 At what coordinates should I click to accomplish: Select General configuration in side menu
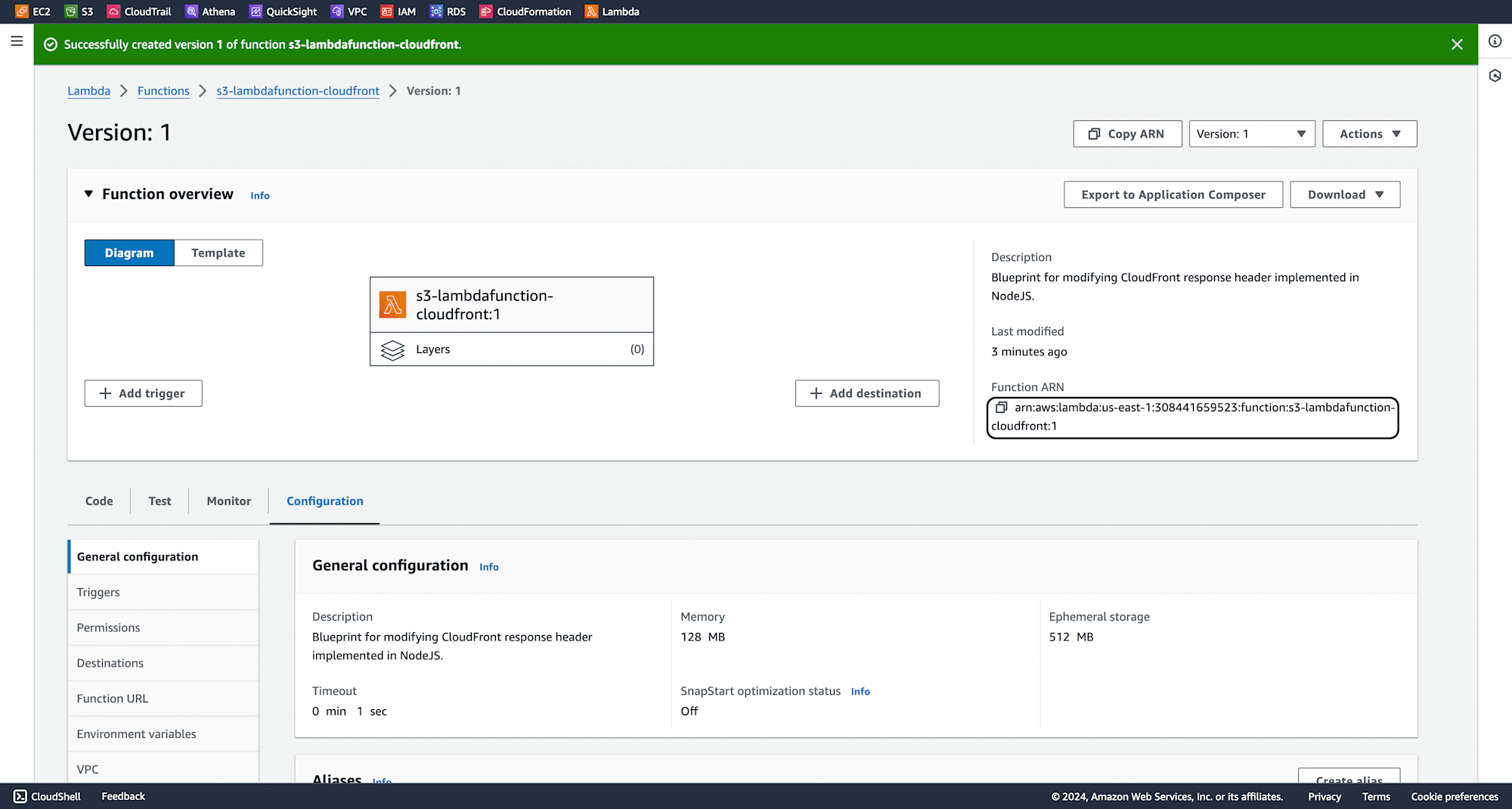(163, 556)
